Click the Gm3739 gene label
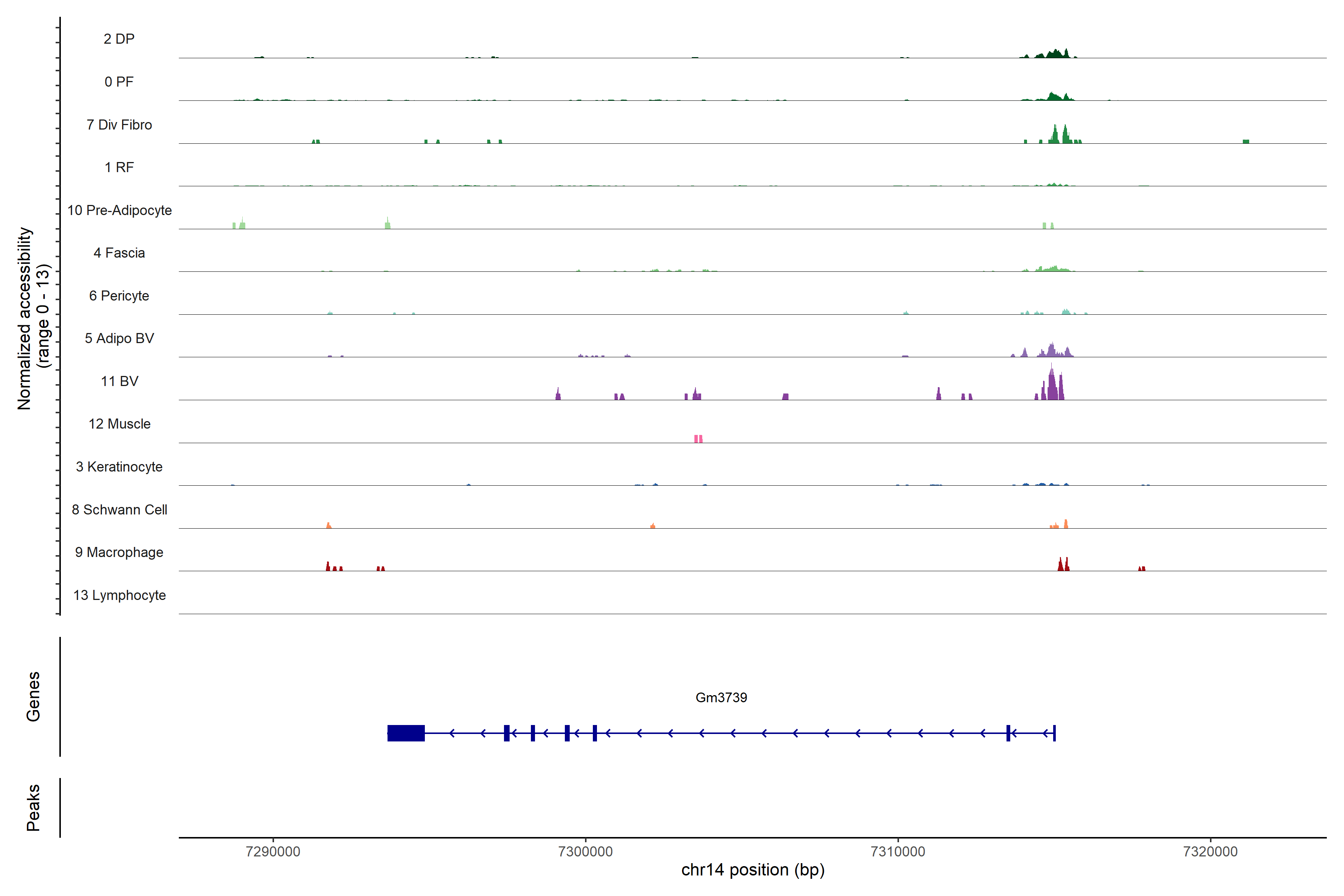Screen dimensions: 1344x896 point(721,698)
